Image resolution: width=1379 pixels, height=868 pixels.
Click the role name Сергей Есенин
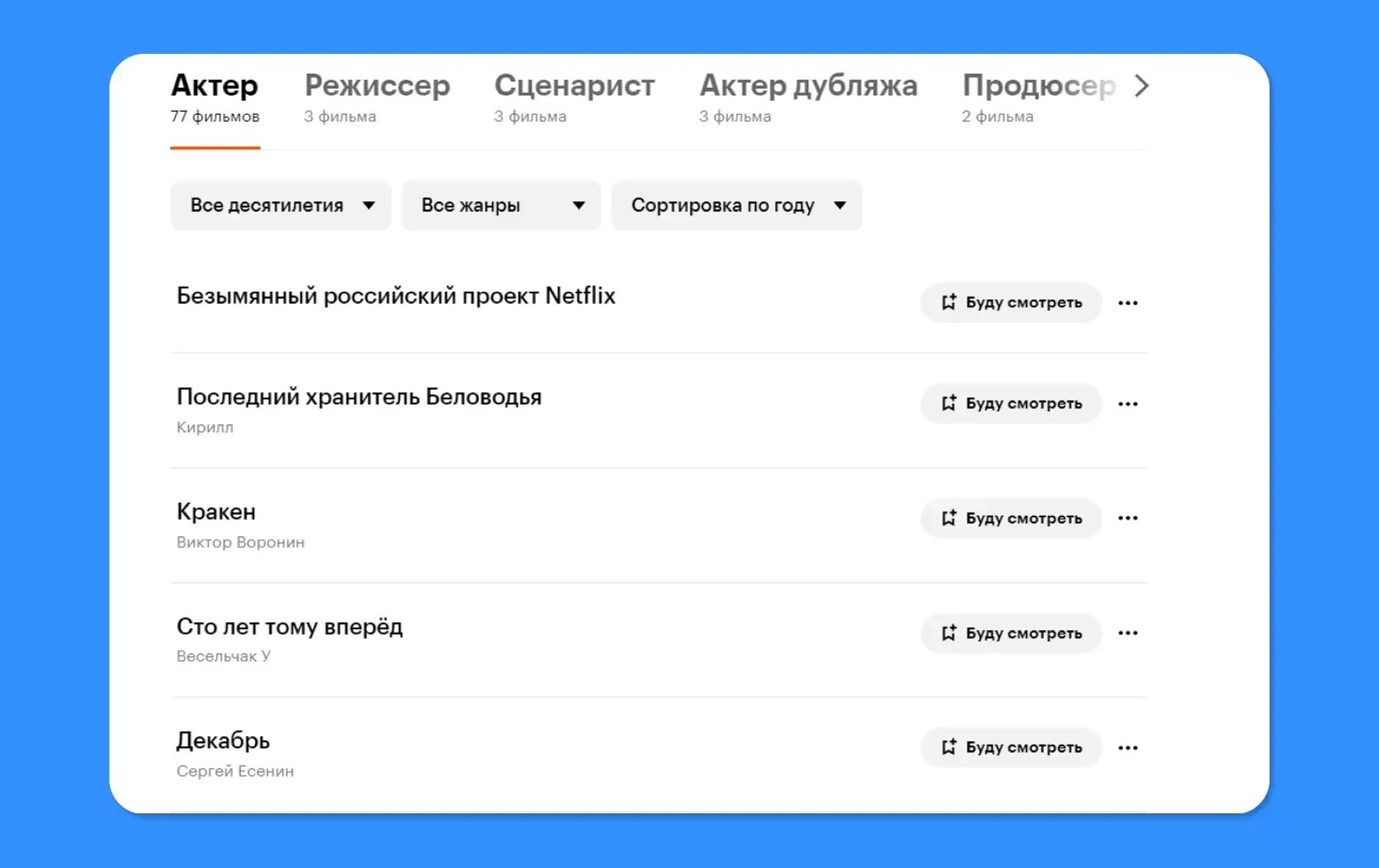coord(235,772)
